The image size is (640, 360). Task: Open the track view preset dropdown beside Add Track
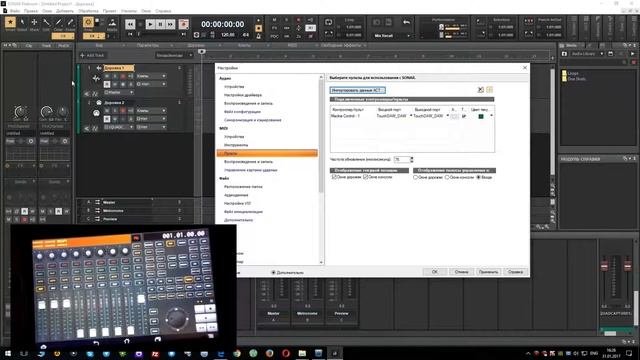tap(174, 55)
